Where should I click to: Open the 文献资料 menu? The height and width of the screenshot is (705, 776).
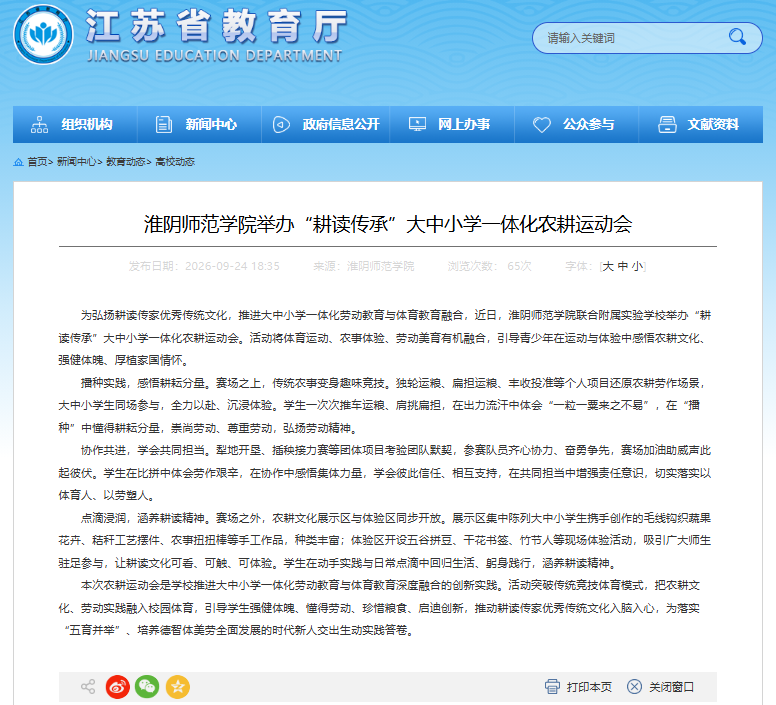[x=701, y=124]
